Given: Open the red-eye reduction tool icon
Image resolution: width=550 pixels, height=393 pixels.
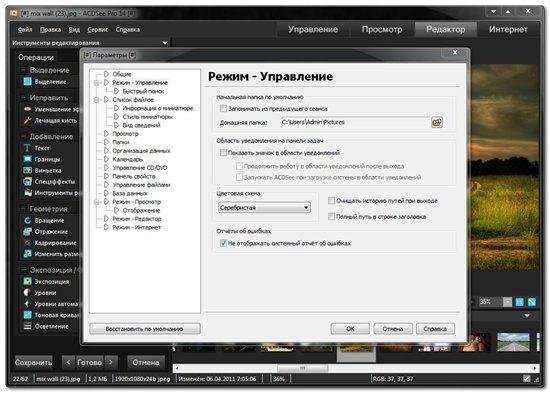Looking at the screenshot, I should pyautogui.click(x=27, y=109).
